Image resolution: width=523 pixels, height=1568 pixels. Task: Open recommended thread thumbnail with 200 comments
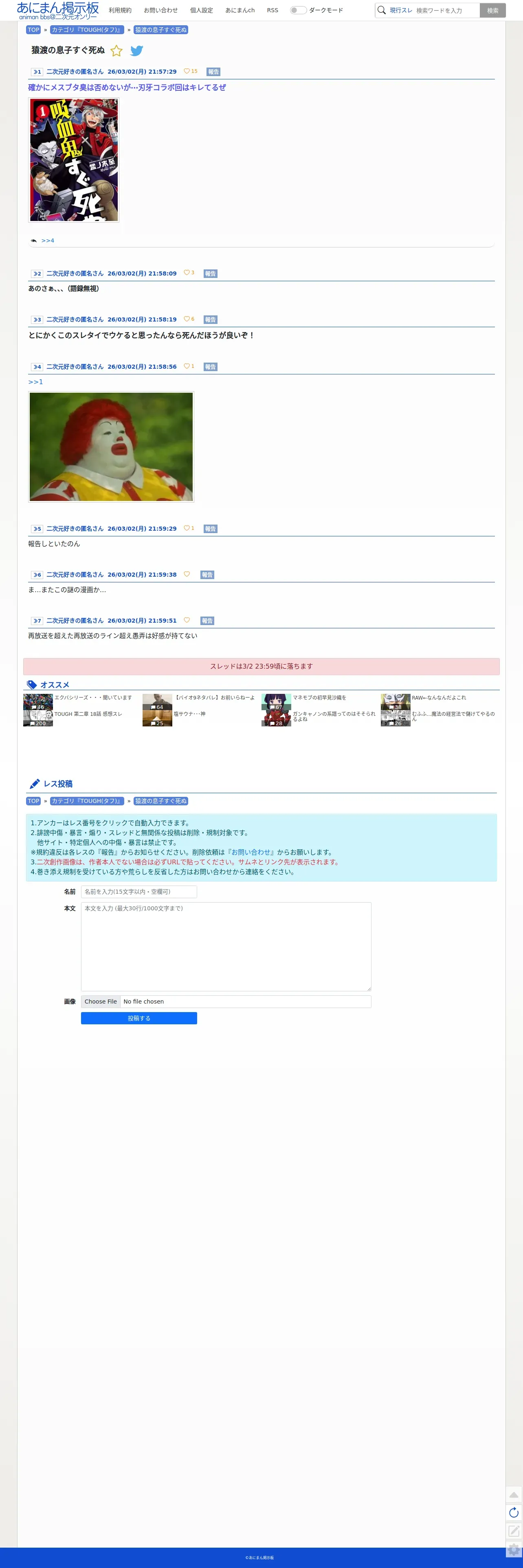[x=38, y=718]
